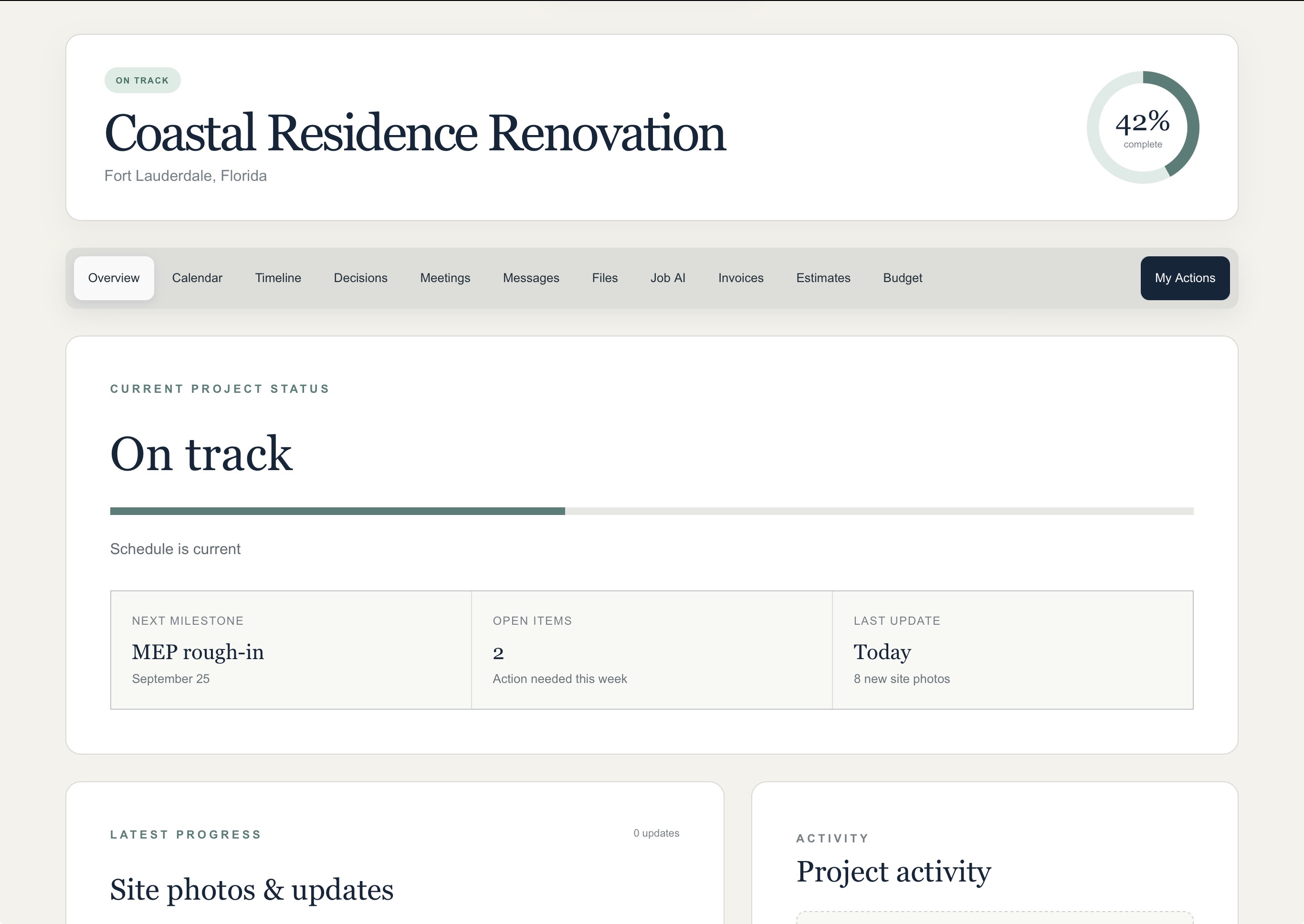Go to the Decisions tab

pyautogui.click(x=360, y=278)
